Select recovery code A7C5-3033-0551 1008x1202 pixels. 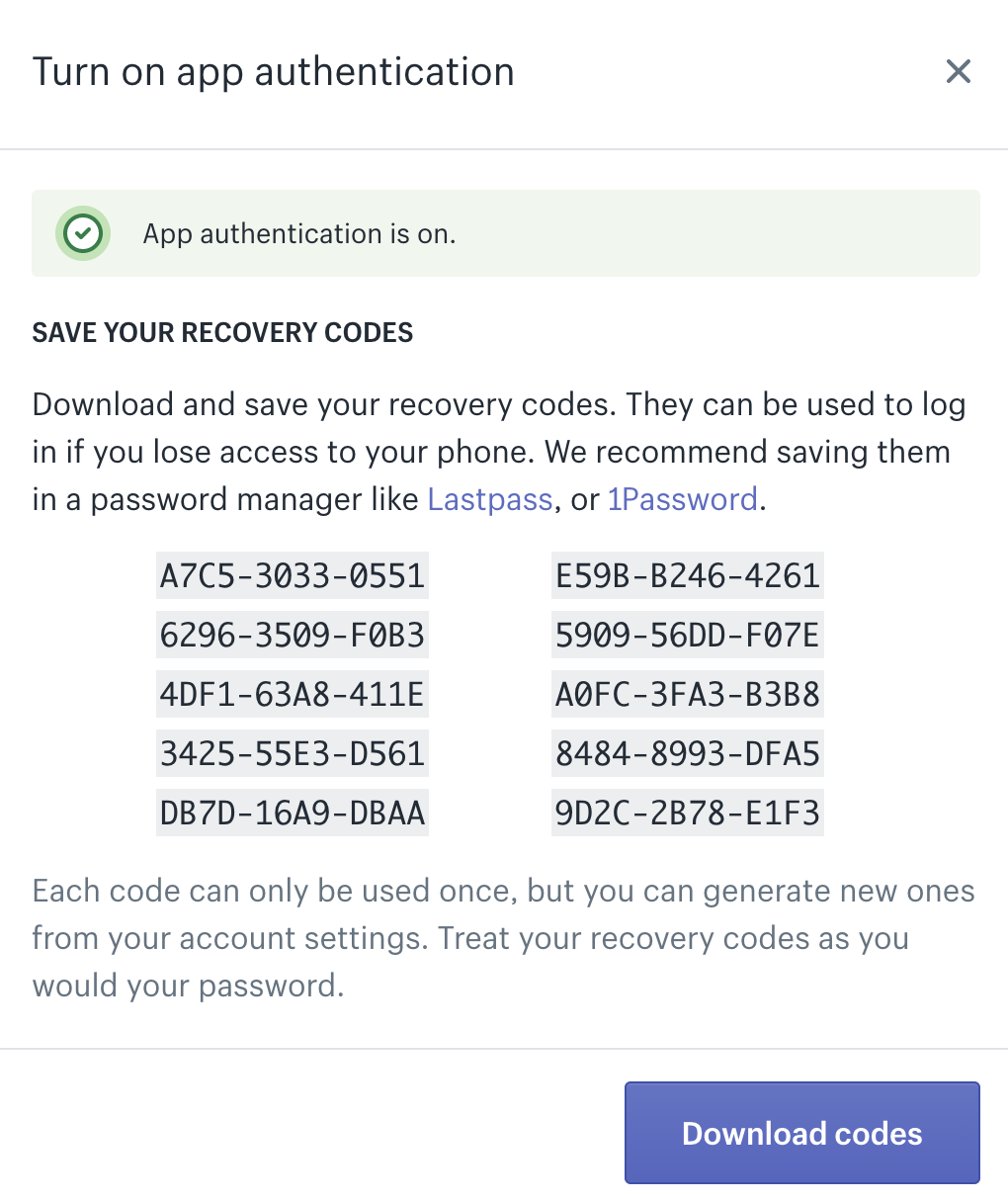[292, 576]
